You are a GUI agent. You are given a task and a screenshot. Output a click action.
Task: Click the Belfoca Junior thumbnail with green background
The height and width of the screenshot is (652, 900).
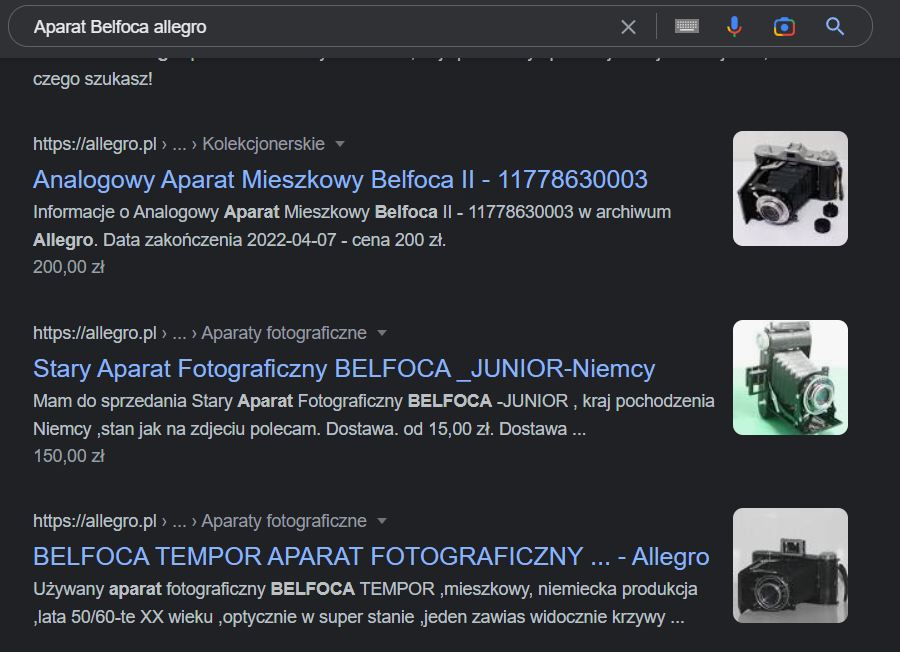(790, 377)
